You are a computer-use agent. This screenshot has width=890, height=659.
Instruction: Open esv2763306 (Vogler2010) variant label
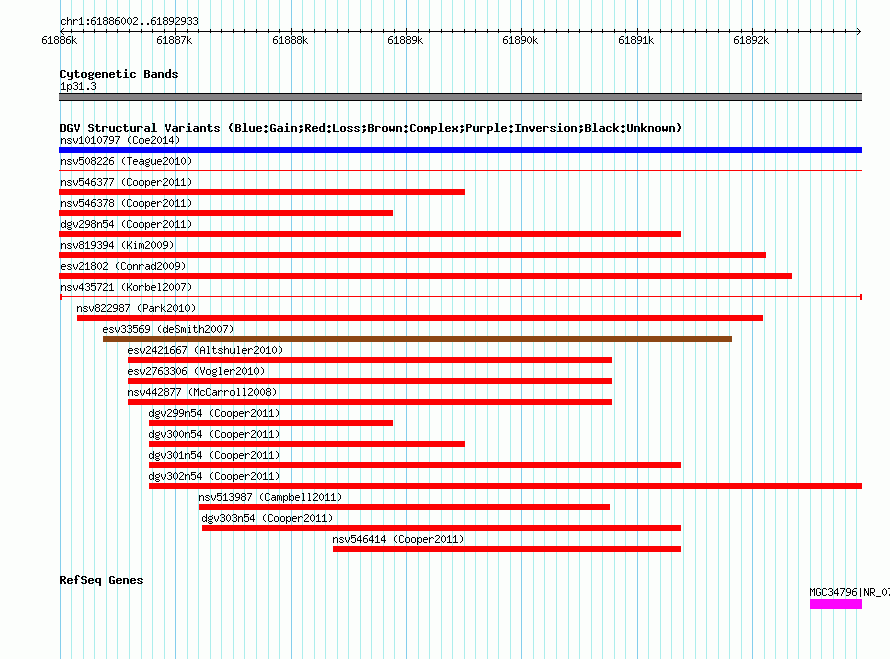(196, 371)
